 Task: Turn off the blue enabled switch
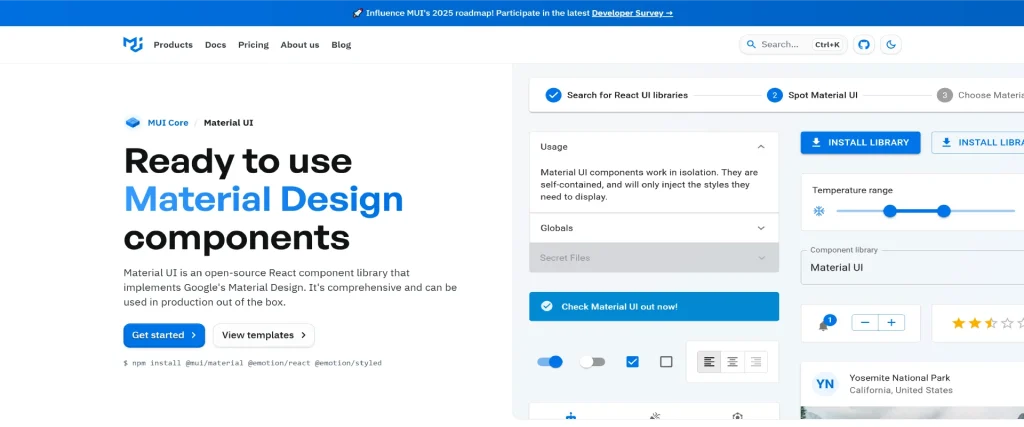[550, 362]
